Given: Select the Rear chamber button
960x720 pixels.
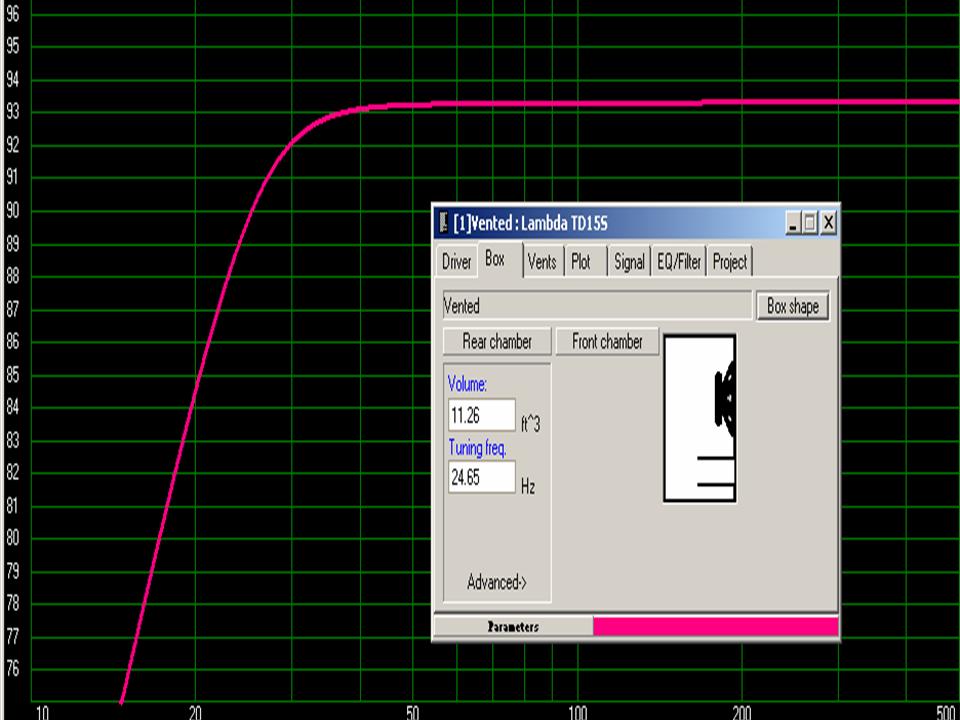Looking at the screenshot, I should [x=497, y=342].
